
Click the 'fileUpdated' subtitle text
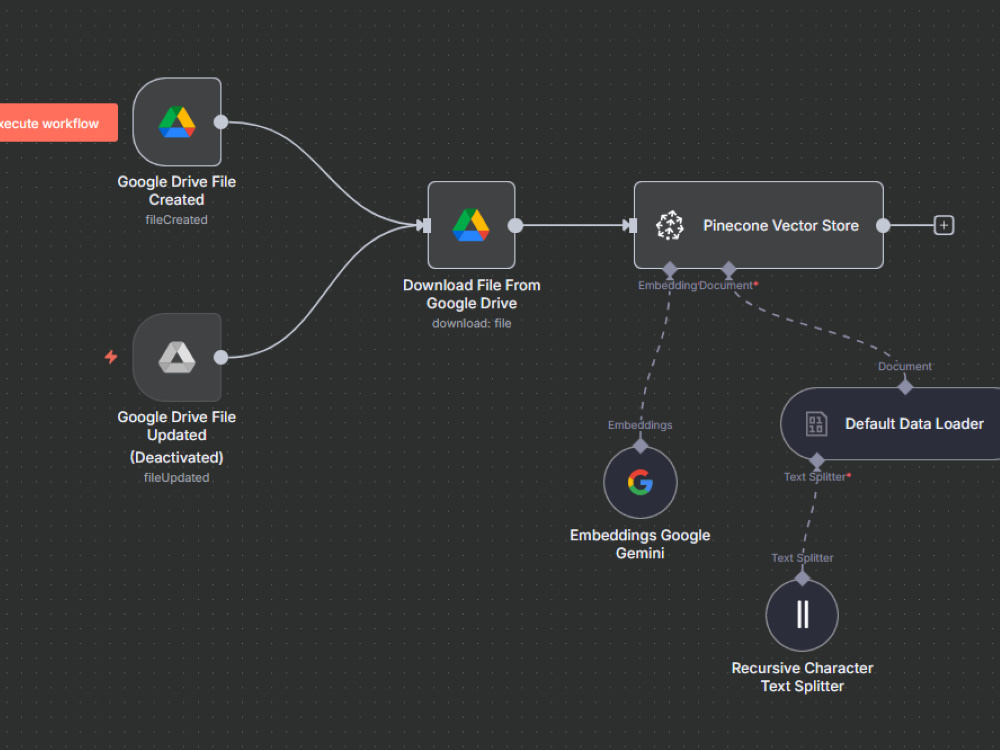coord(177,478)
